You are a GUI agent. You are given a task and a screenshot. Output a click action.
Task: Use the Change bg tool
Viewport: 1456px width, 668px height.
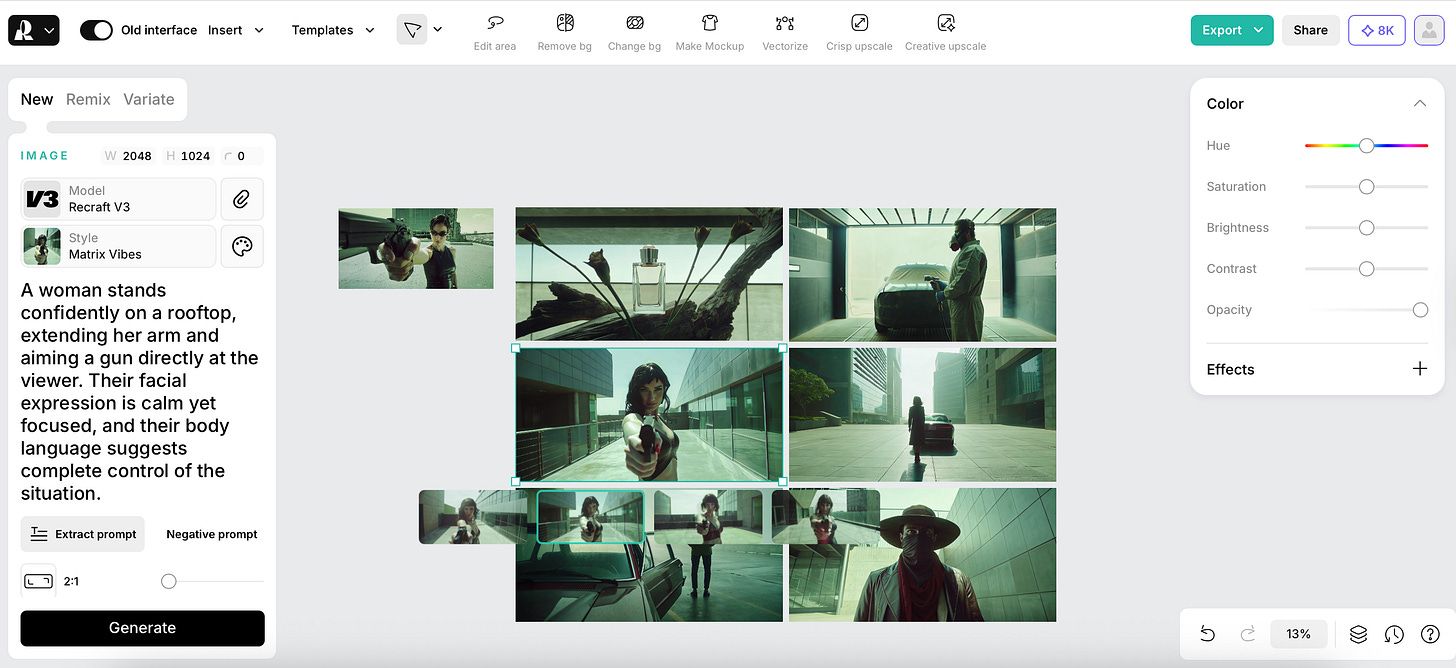[x=635, y=33]
